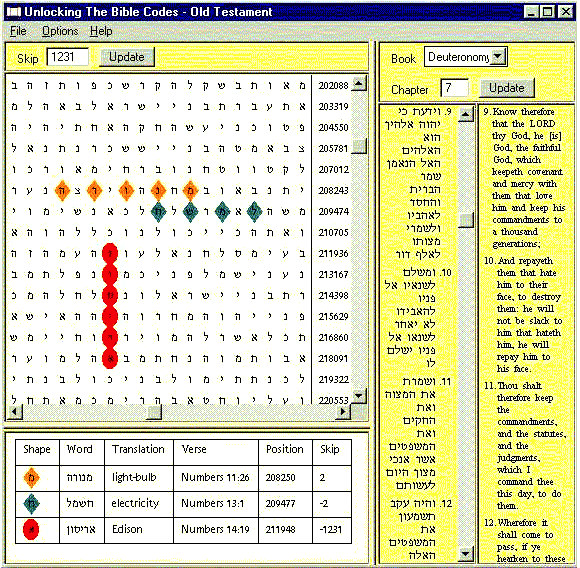The height and width of the screenshot is (568, 580).
Task: Click English verse 9 text 'Know therefore'
Action: click(523, 112)
